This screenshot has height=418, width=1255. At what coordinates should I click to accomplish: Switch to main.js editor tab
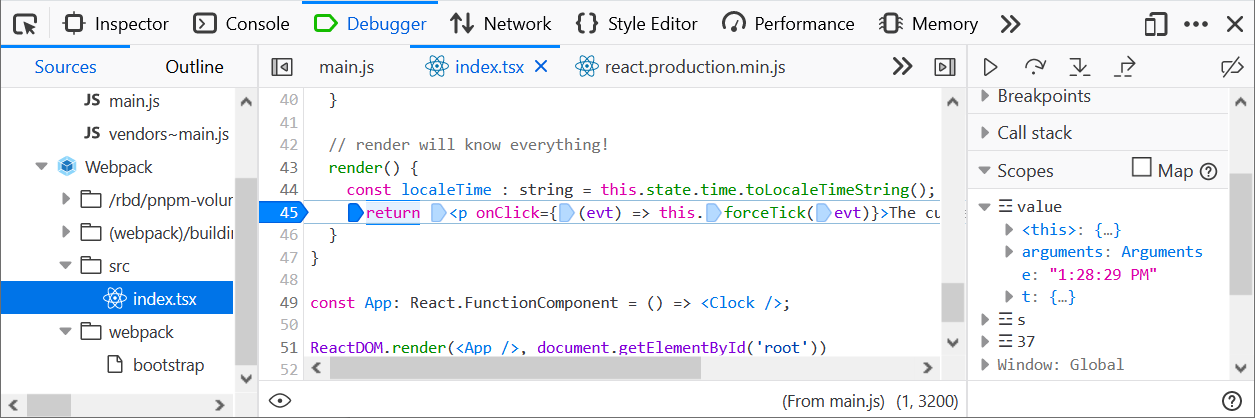click(x=346, y=67)
